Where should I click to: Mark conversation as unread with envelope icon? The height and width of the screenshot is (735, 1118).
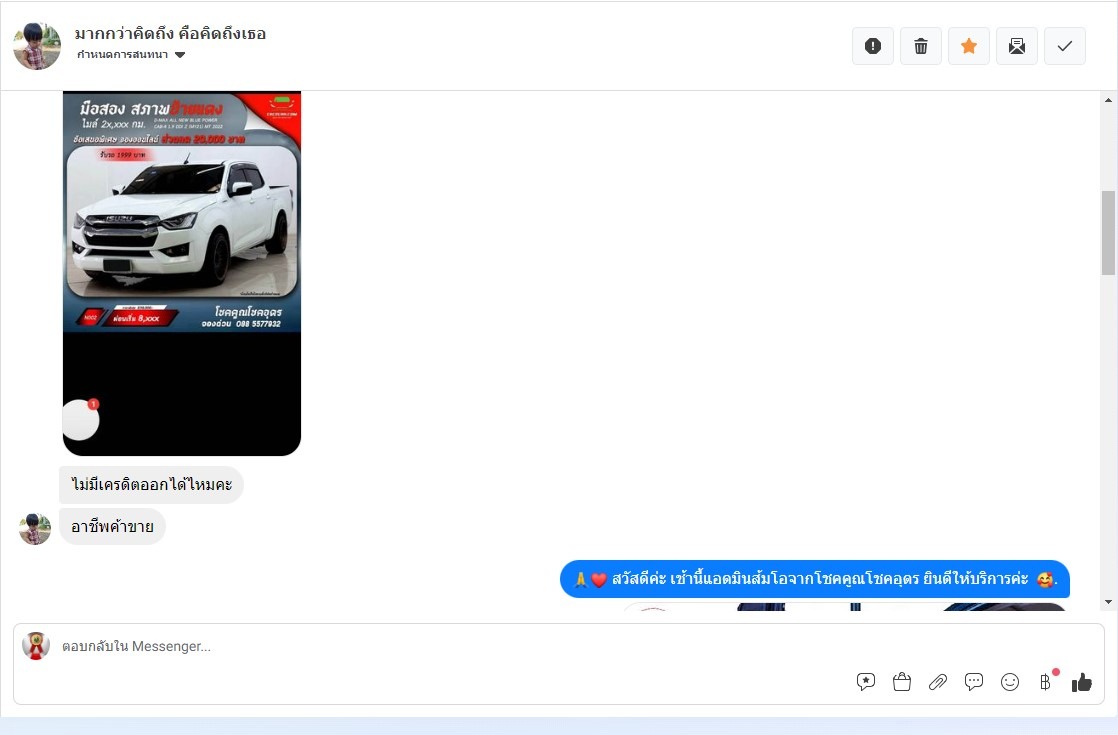(1017, 46)
